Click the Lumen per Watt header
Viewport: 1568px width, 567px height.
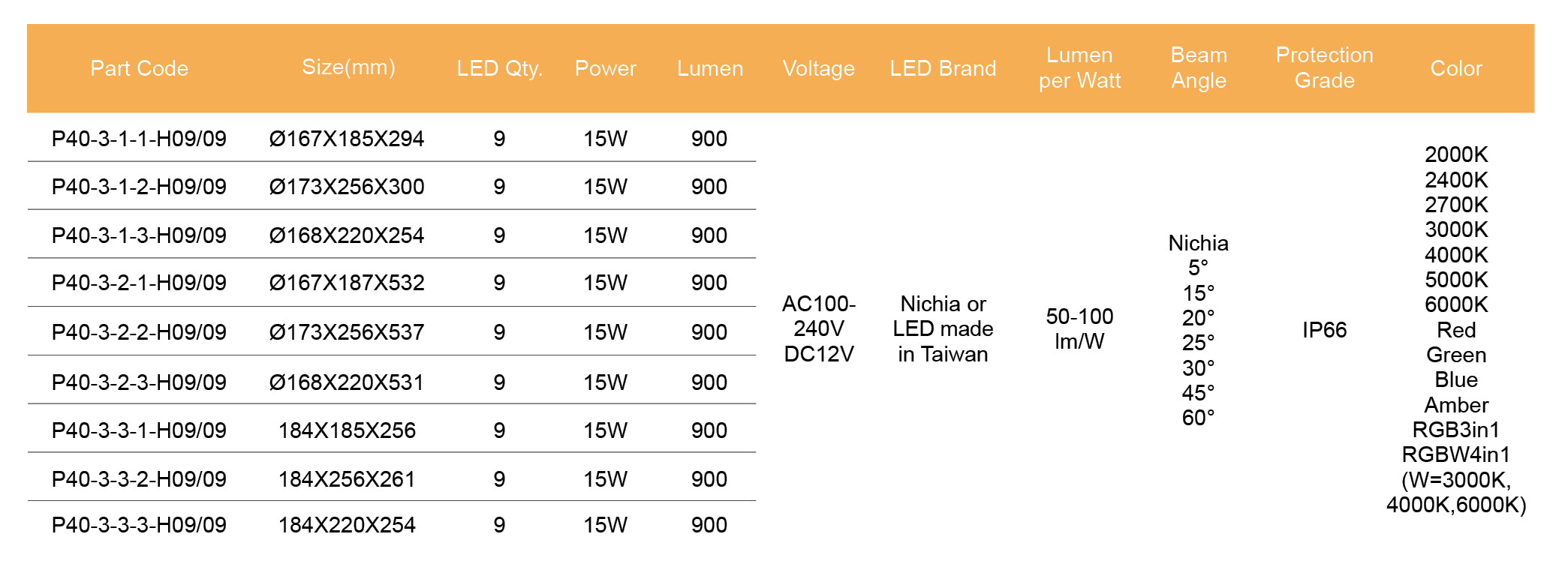[1079, 67]
